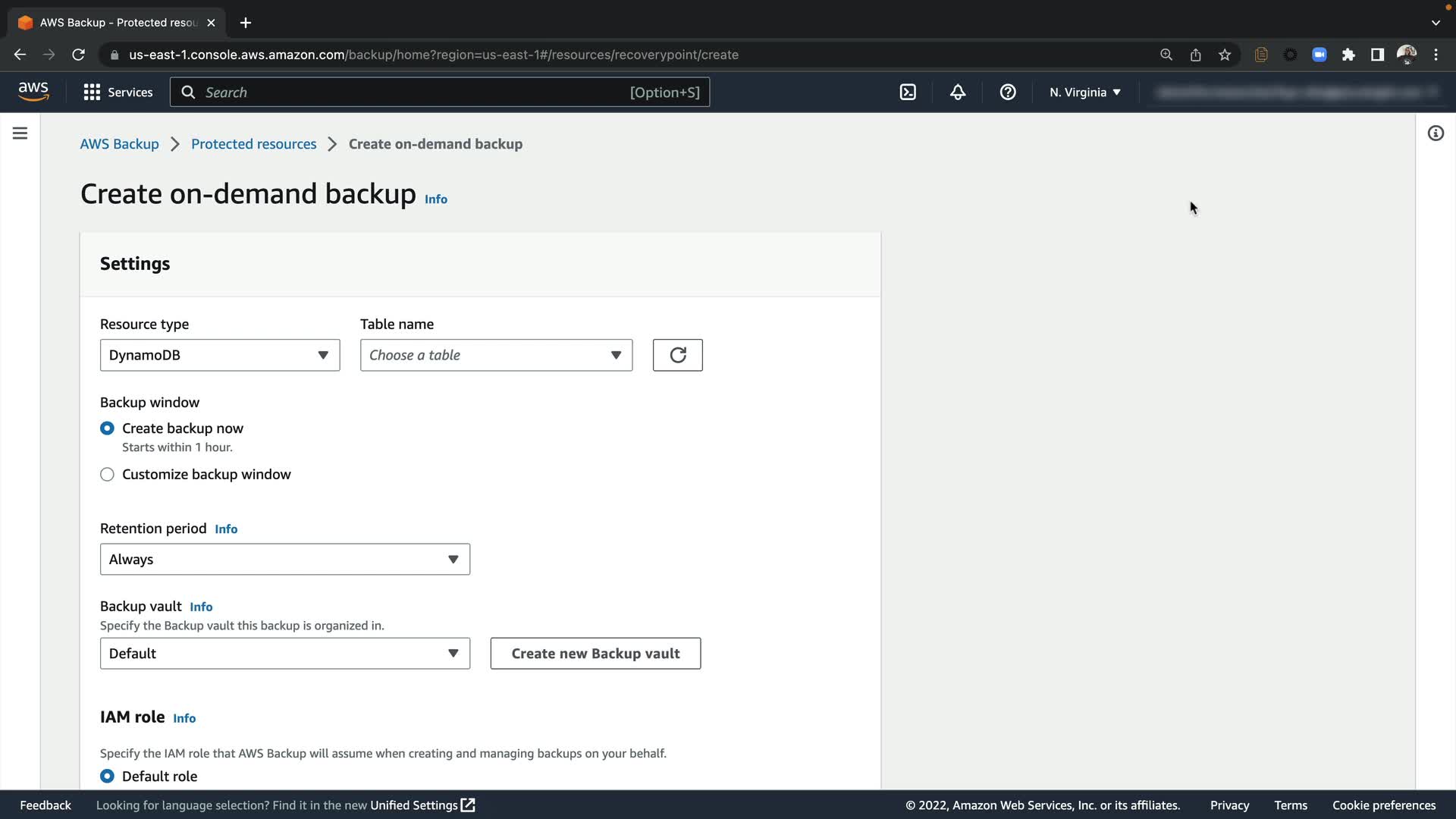Open the Choose a table dropdown
This screenshot has height=819, width=1456.
[496, 355]
